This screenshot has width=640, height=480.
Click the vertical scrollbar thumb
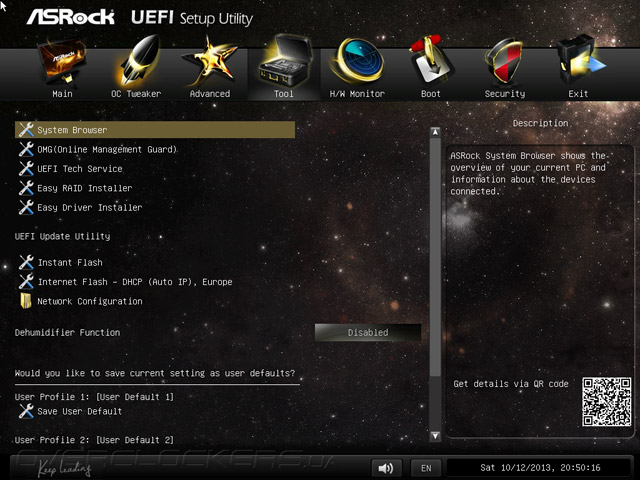point(435,257)
